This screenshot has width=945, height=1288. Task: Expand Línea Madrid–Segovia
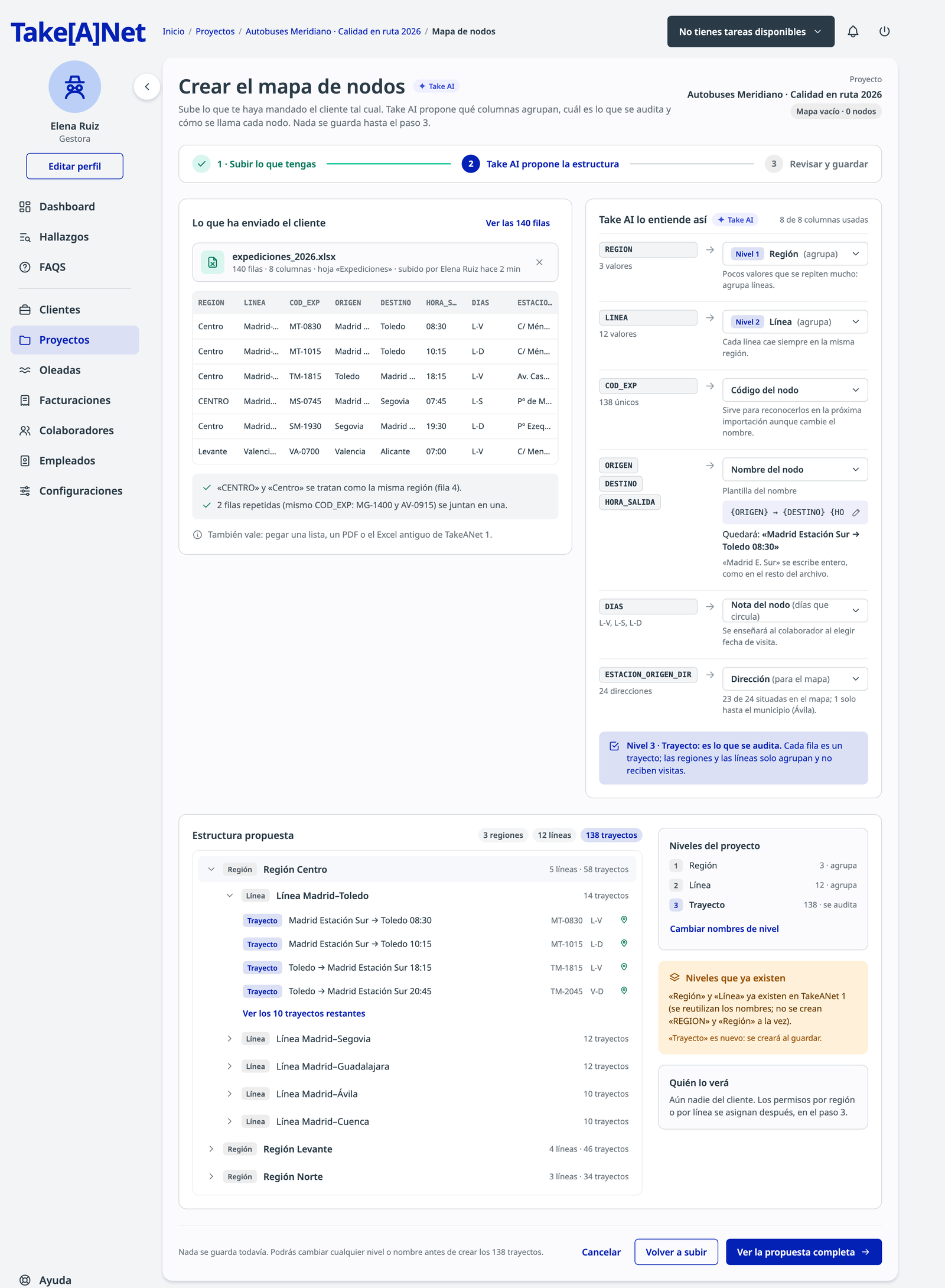[x=230, y=1039]
